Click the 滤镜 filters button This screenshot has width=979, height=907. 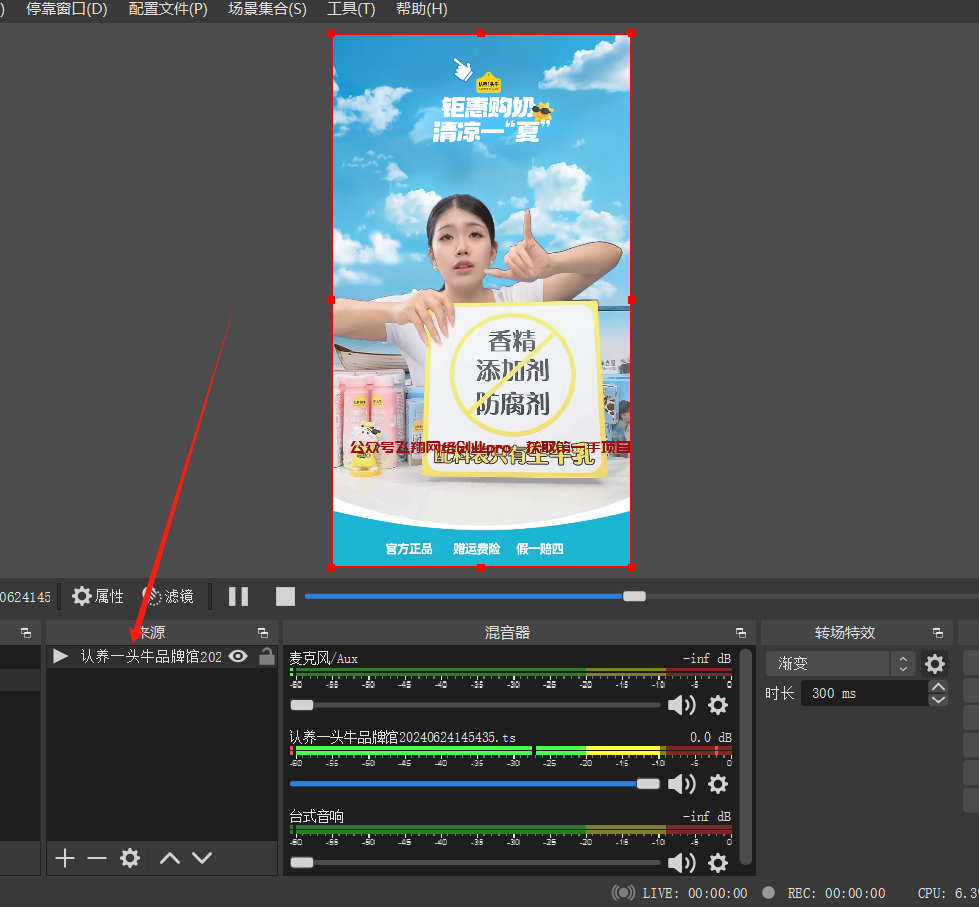(x=168, y=596)
